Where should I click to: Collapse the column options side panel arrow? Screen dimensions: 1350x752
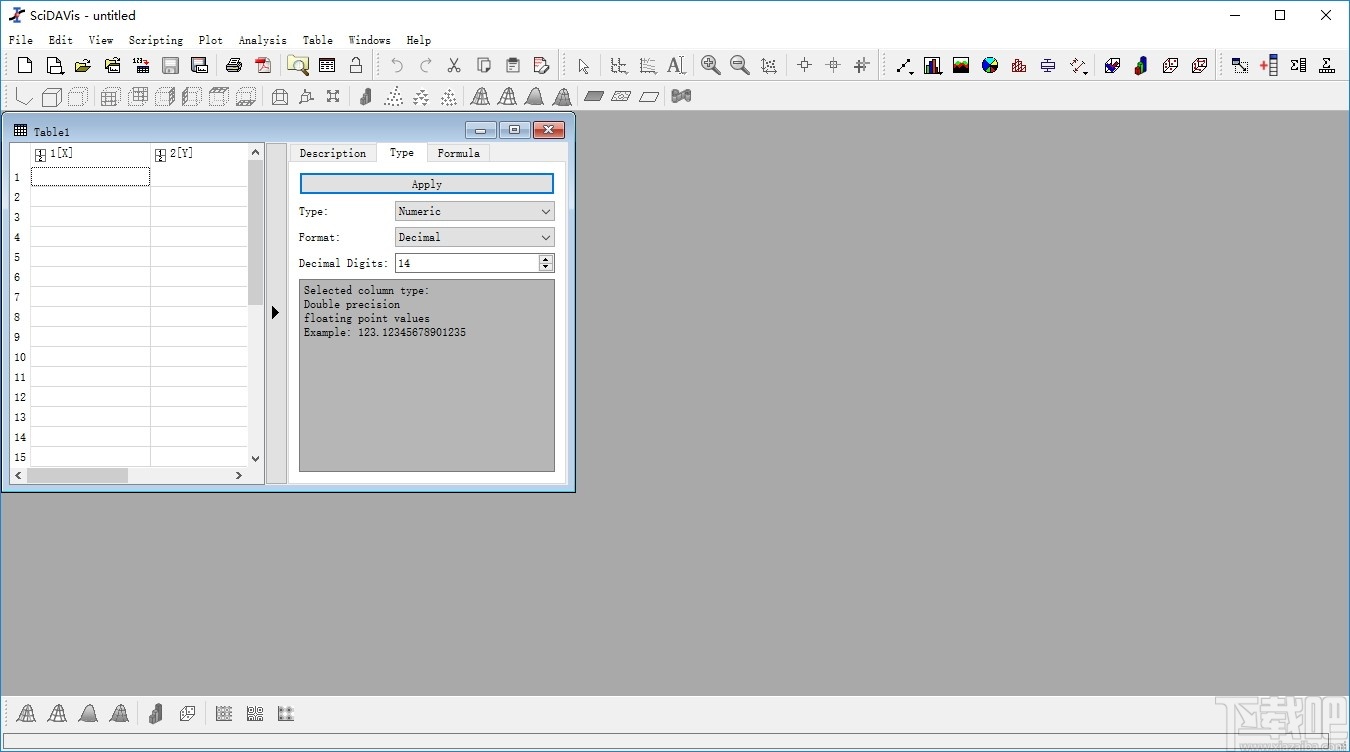click(276, 313)
